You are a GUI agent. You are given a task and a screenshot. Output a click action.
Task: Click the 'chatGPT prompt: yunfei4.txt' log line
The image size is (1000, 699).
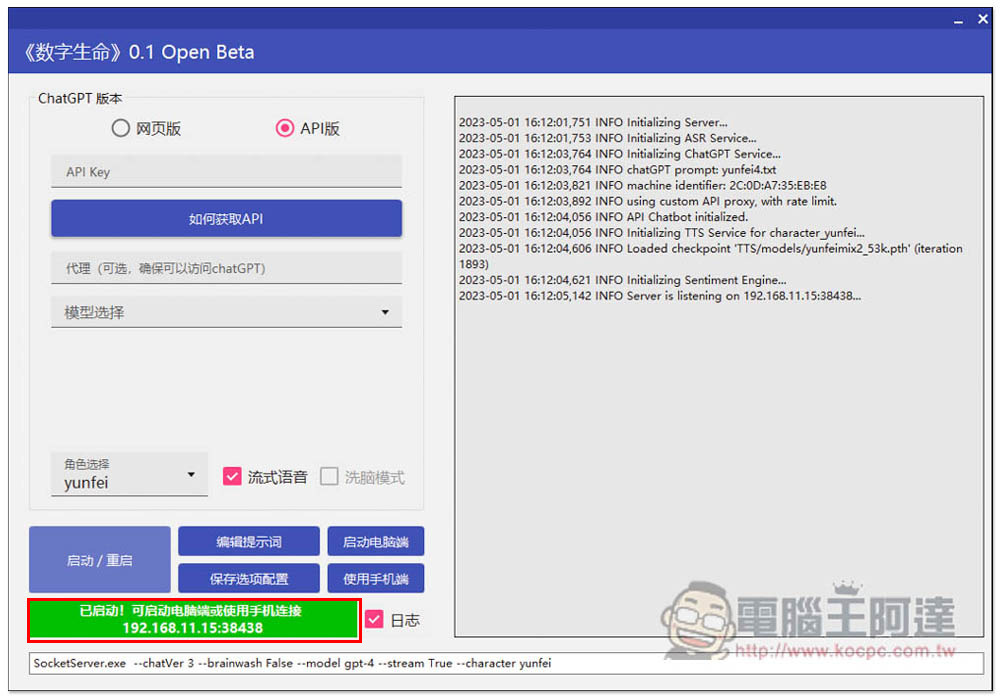617,170
